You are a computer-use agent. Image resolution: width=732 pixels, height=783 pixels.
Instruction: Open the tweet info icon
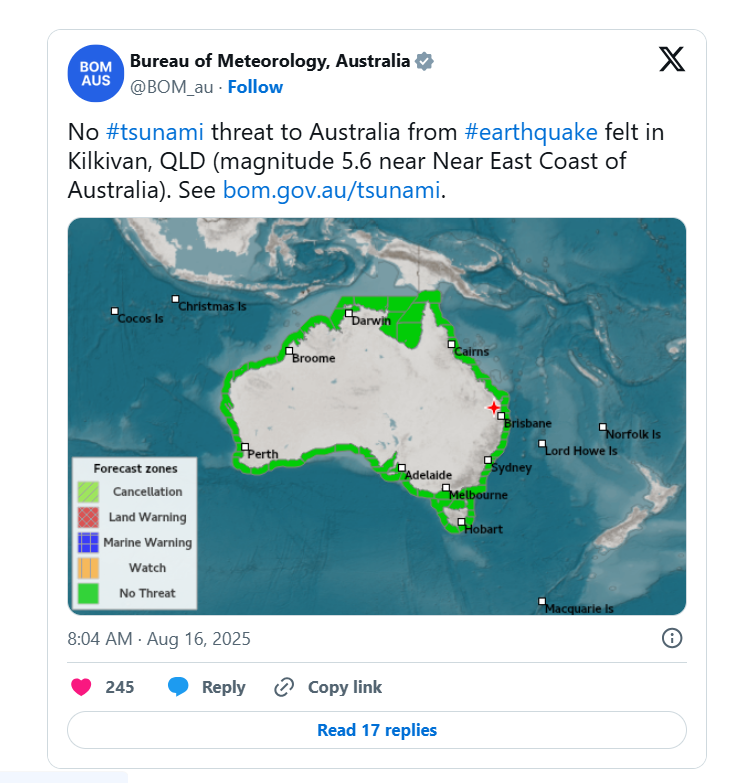(672, 638)
